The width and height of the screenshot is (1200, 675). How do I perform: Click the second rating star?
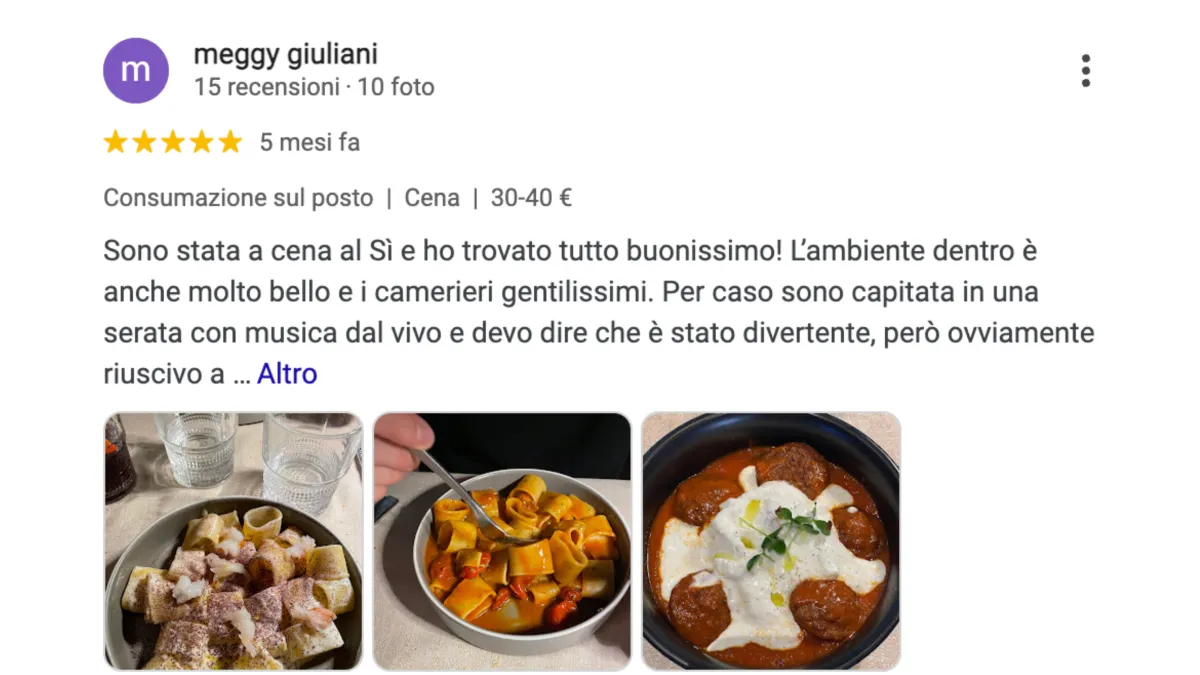(x=144, y=142)
